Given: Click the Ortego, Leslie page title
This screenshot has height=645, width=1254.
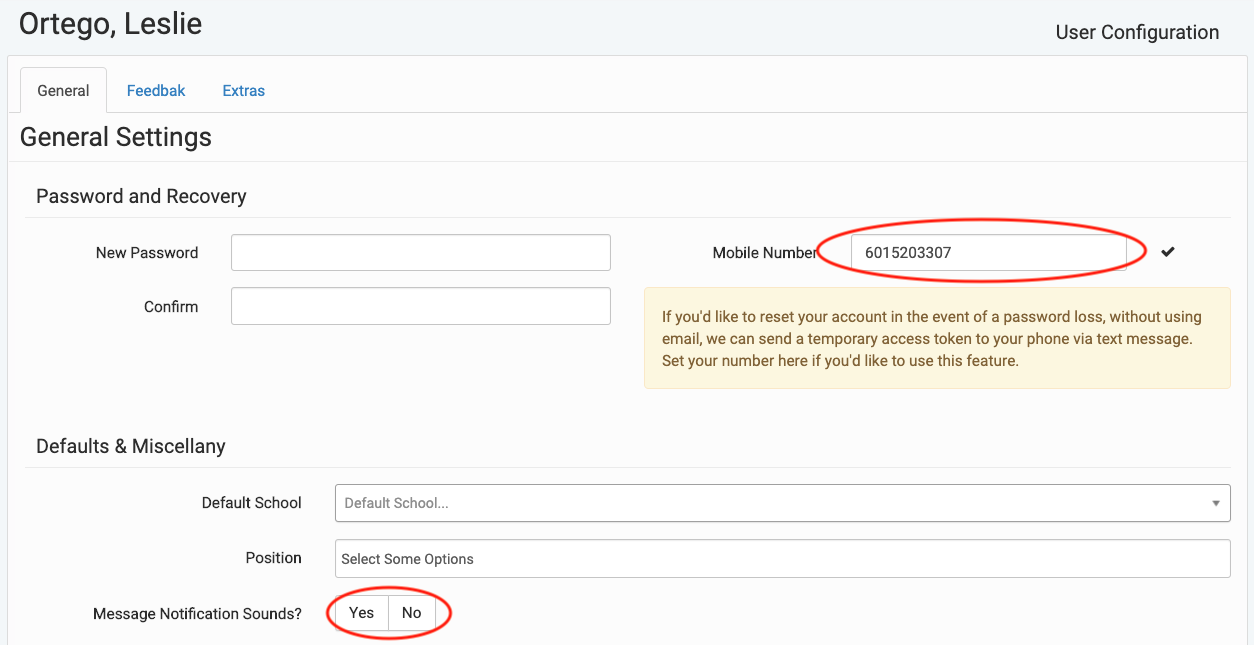Looking at the screenshot, I should (111, 24).
